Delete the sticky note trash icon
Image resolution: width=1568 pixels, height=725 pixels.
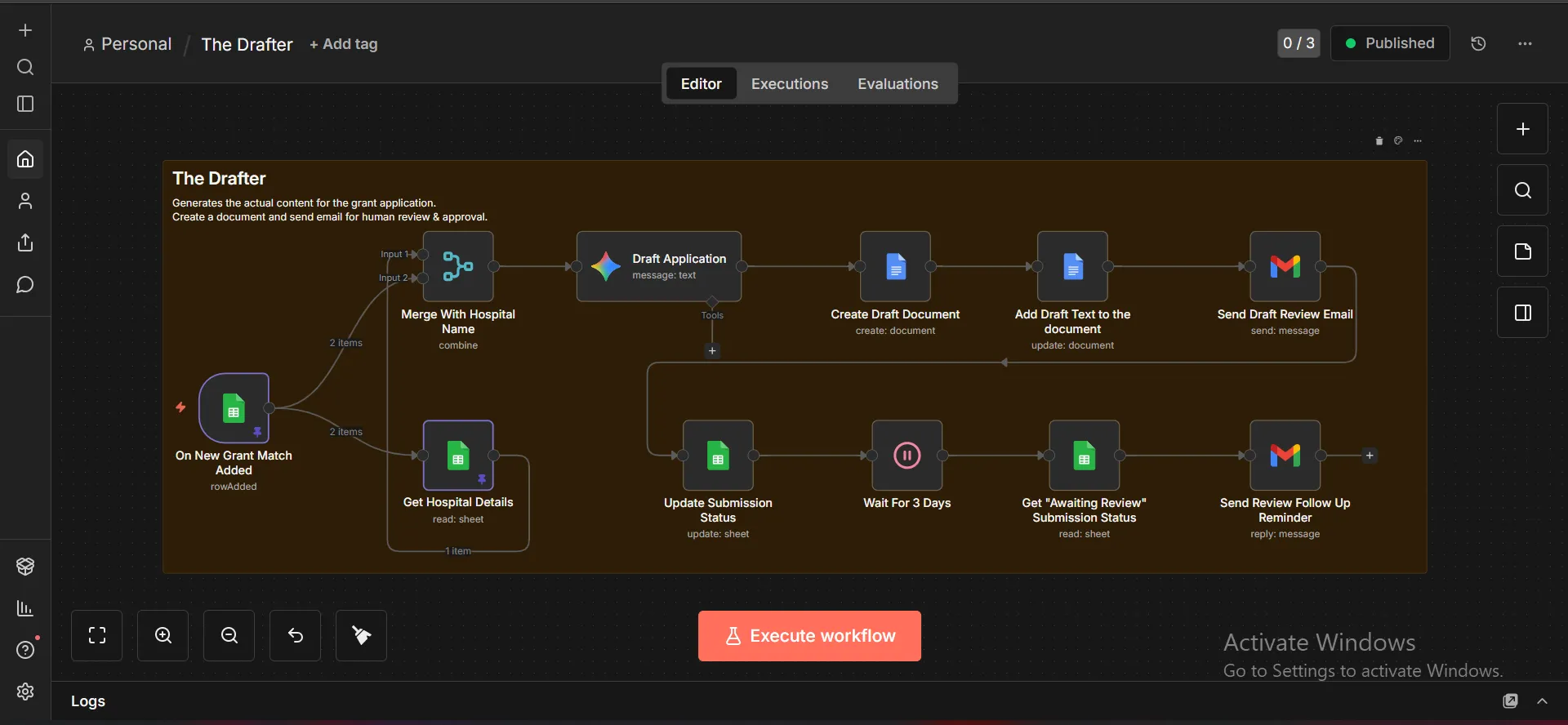[1379, 140]
